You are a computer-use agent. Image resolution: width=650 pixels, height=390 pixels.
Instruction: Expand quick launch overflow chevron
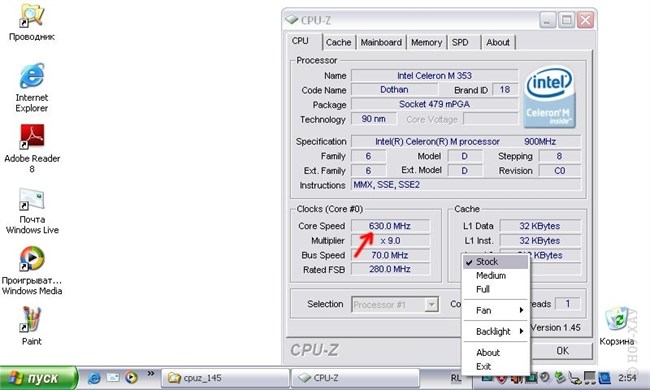click(x=150, y=373)
